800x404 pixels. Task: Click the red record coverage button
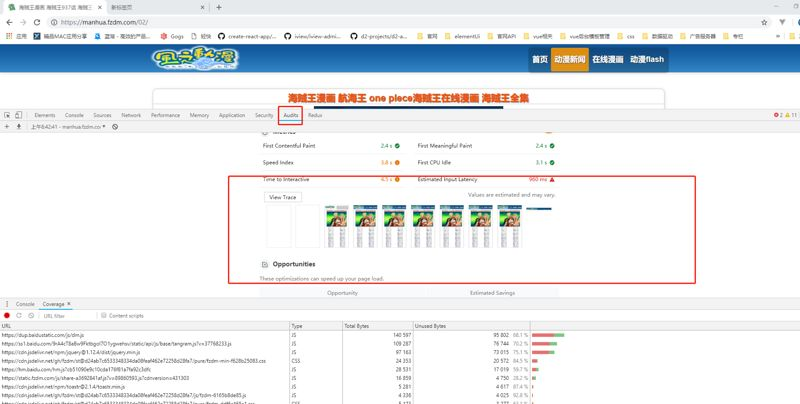(x=7, y=316)
